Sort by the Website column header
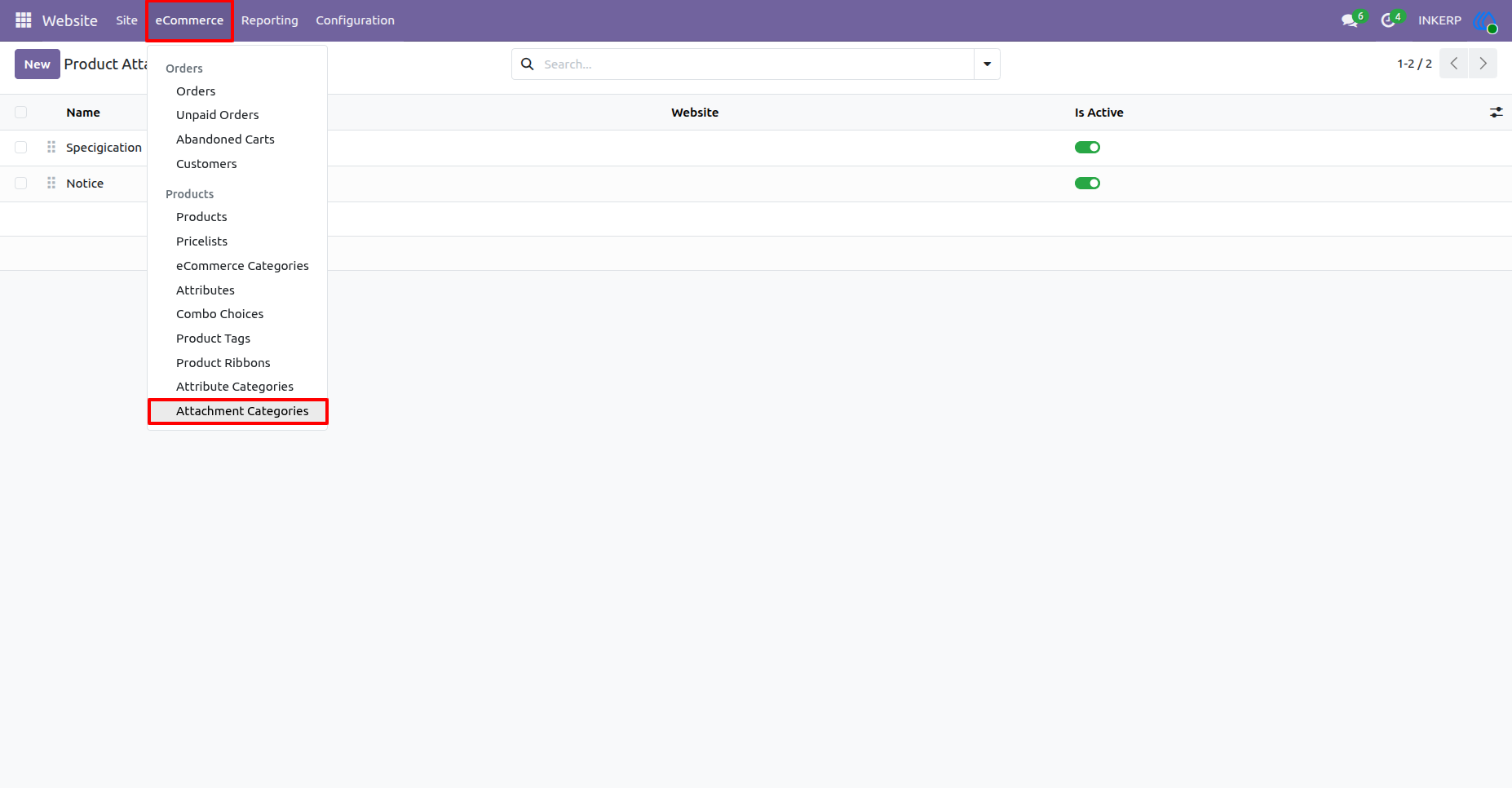This screenshot has width=1512, height=788. (x=695, y=113)
